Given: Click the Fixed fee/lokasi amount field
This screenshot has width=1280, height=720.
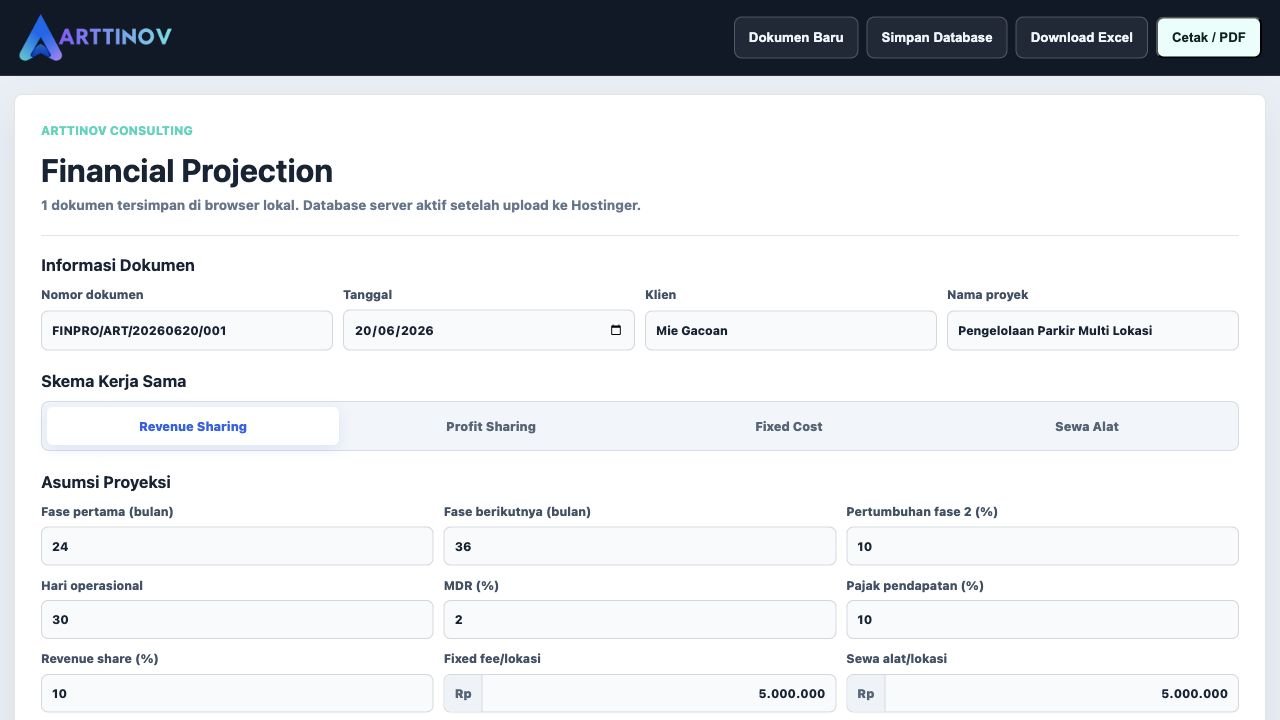Looking at the screenshot, I should (x=659, y=693).
